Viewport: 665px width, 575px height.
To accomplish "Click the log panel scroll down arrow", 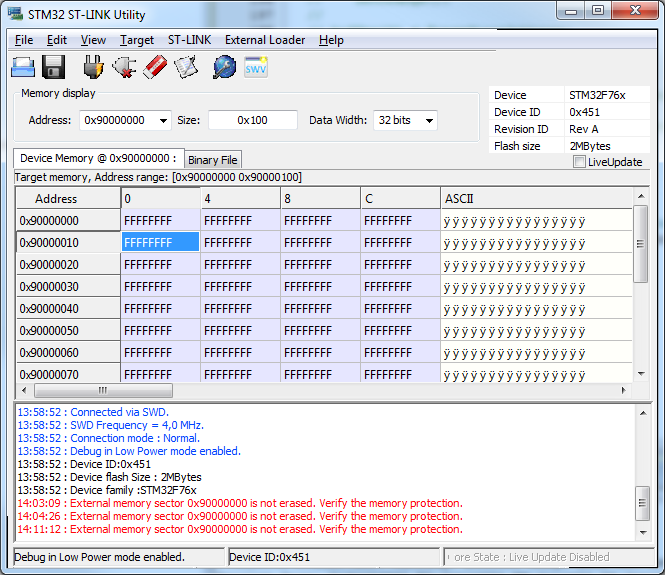I will coord(643,533).
